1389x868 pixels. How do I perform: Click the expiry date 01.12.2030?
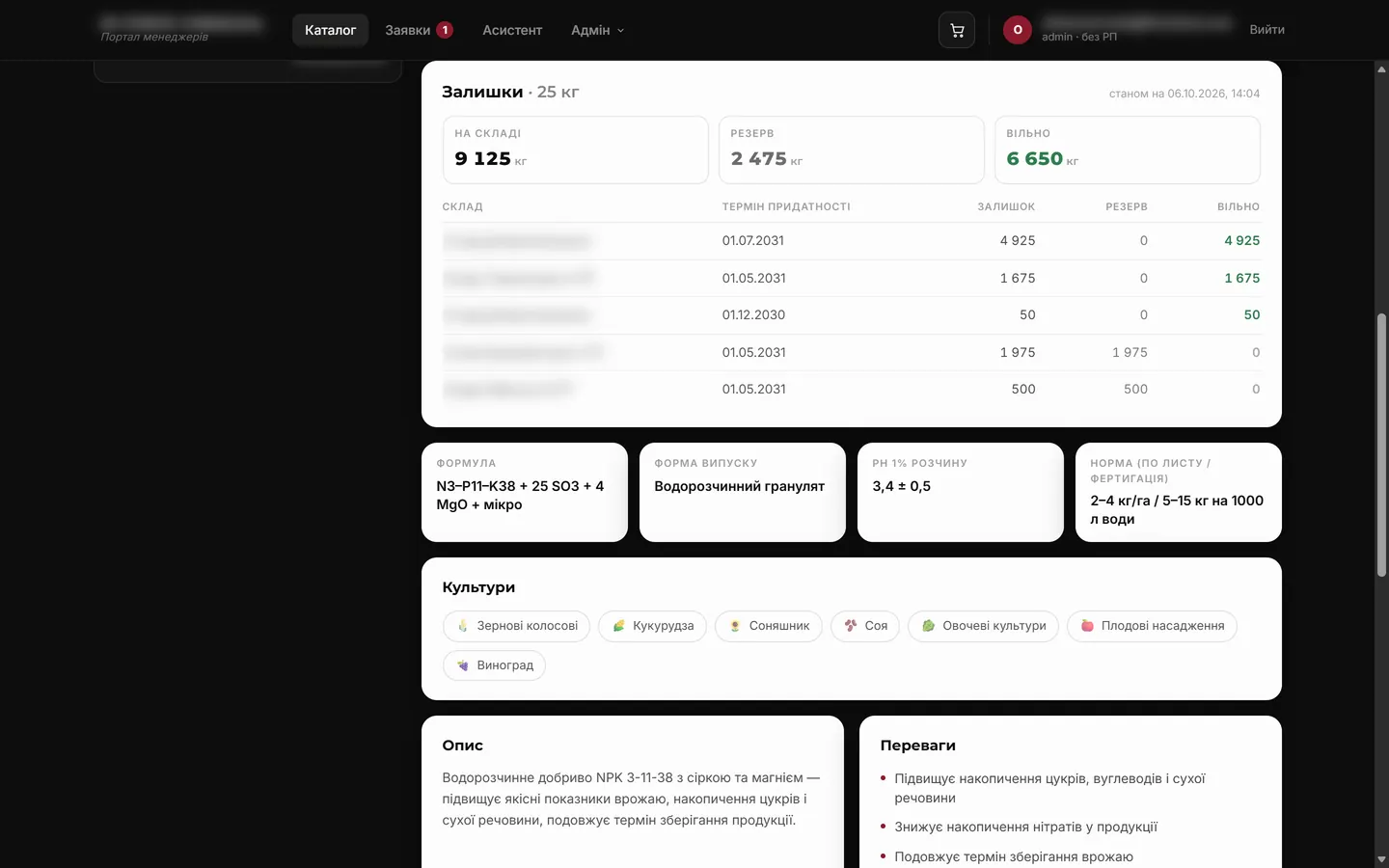753,315
